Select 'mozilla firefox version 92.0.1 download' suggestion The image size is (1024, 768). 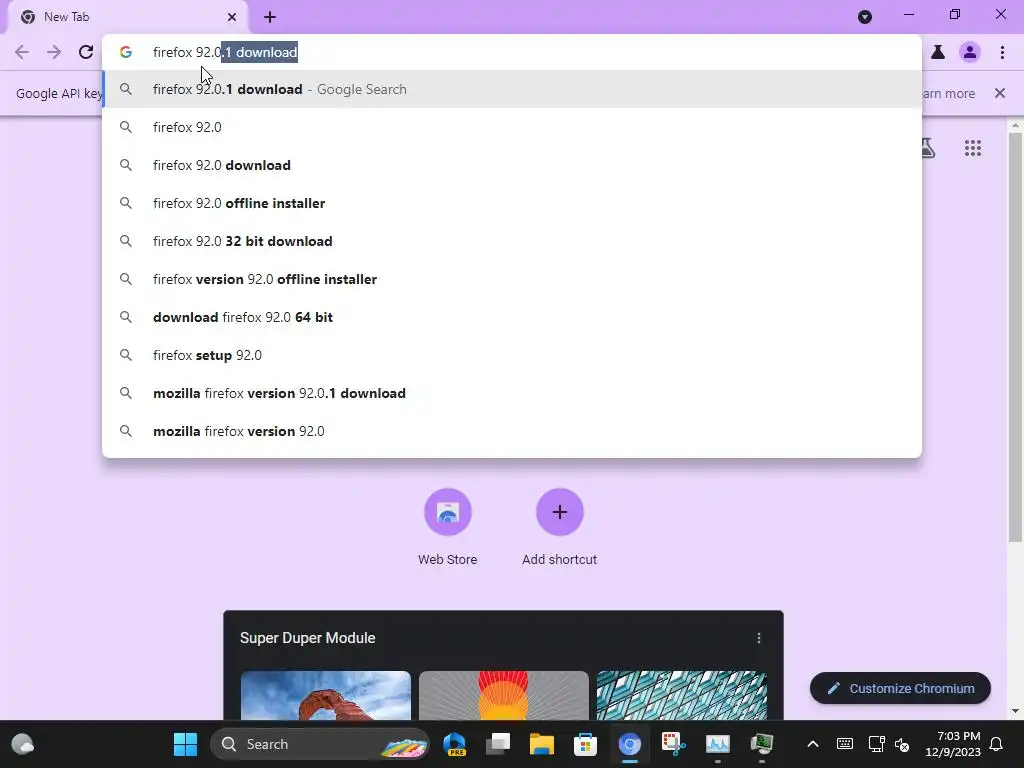tap(512, 393)
